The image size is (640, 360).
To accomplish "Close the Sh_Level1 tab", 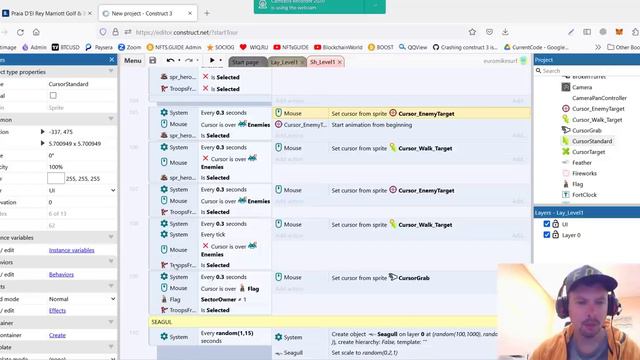I will [340, 62].
